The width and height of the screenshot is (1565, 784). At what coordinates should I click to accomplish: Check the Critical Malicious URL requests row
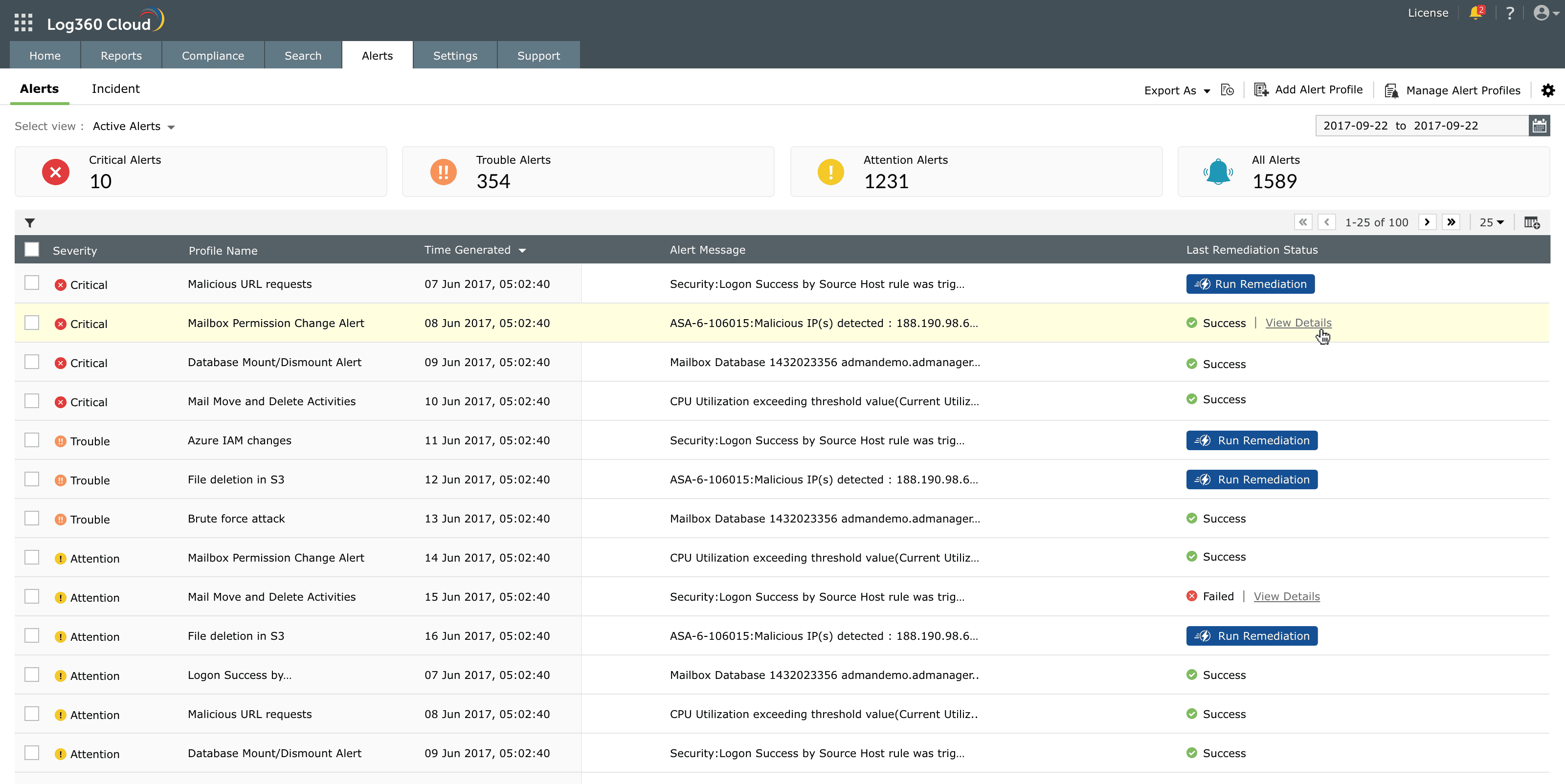click(32, 283)
